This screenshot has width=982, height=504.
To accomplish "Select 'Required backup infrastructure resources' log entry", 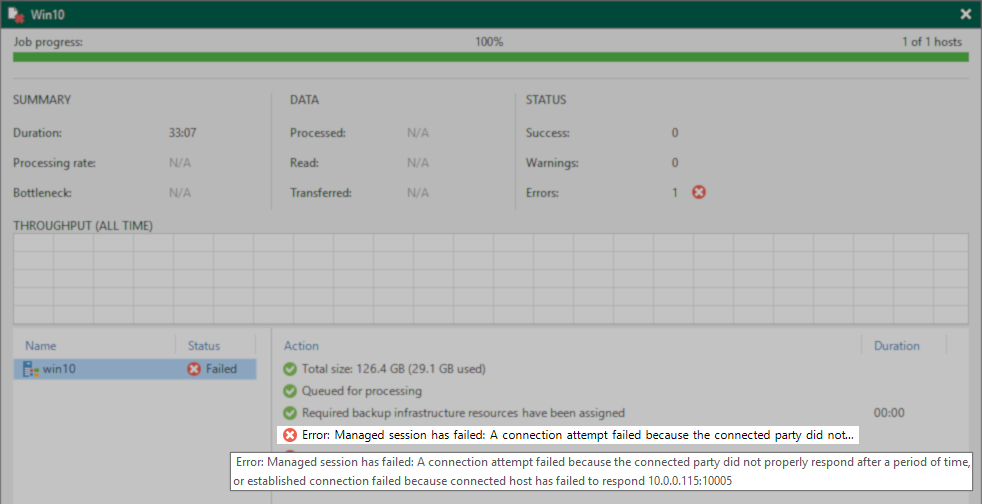I will point(463,413).
